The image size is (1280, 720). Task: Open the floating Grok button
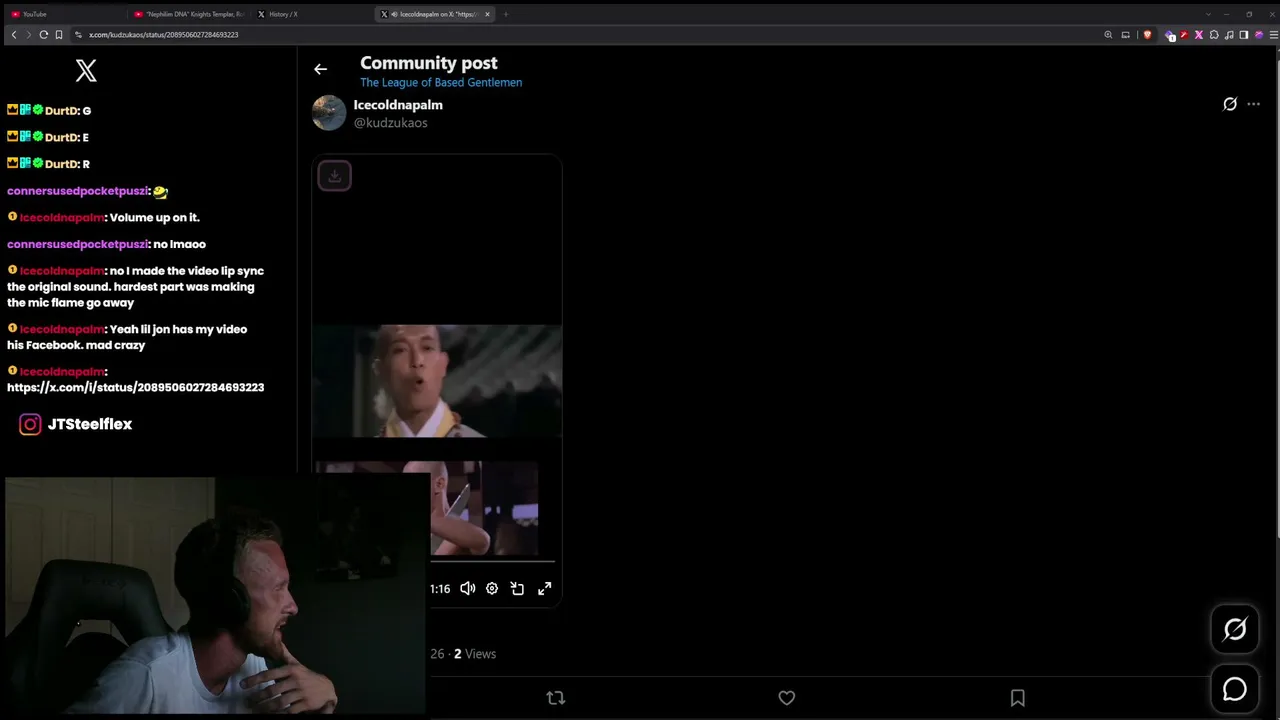point(1235,629)
